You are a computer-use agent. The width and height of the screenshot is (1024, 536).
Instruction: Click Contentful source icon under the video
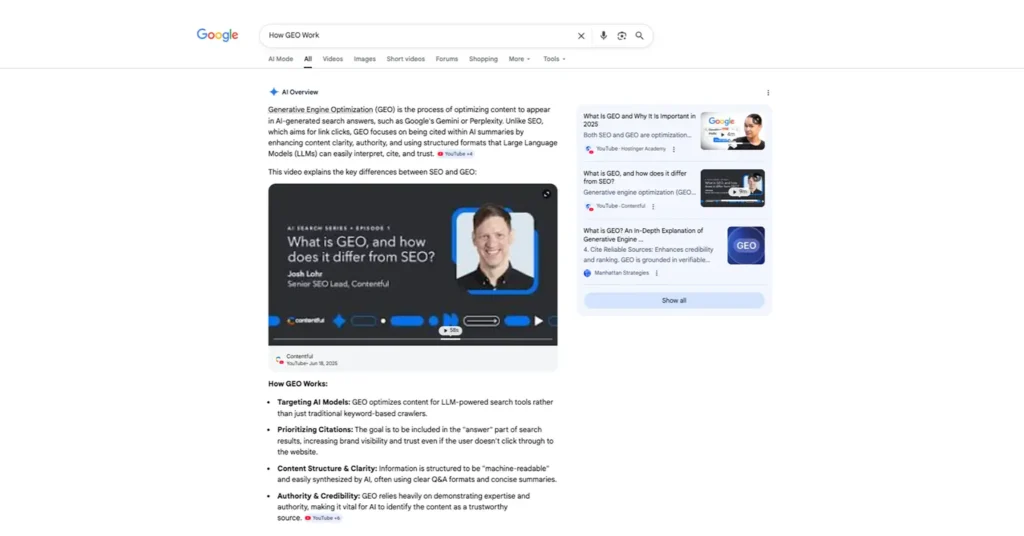coord(280,360)
